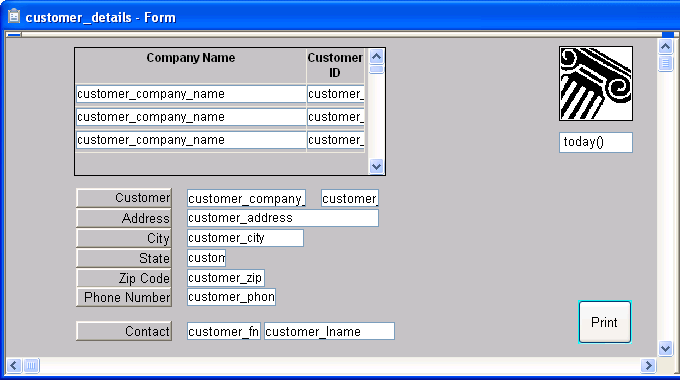Click the Phone Number label
The height and width of the screenshot is (380, 680).
(124, 297)
